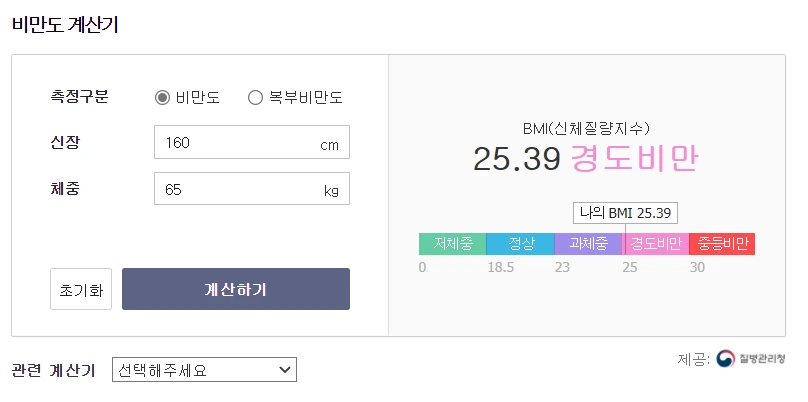Click the 나의 BMI 25.39 tooltip marker
The width and height of the screenshot is (808, 402).
pos(625,213)
